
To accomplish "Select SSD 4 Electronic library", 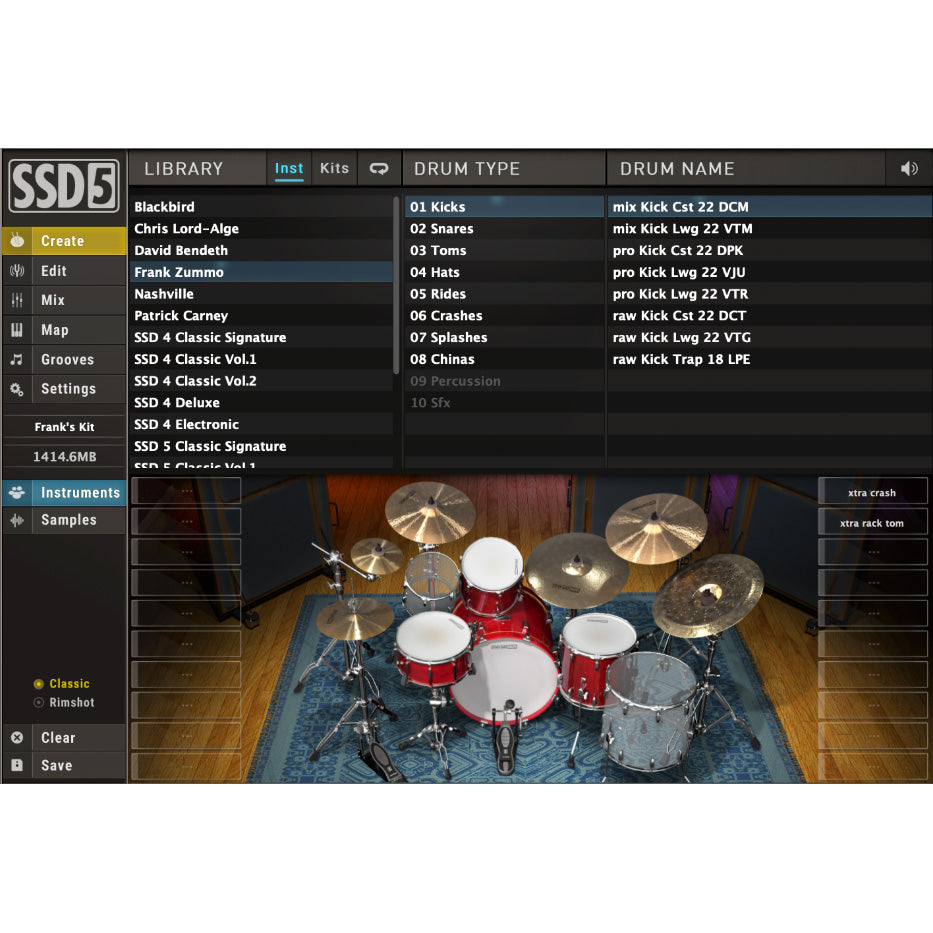I will 261,424.
